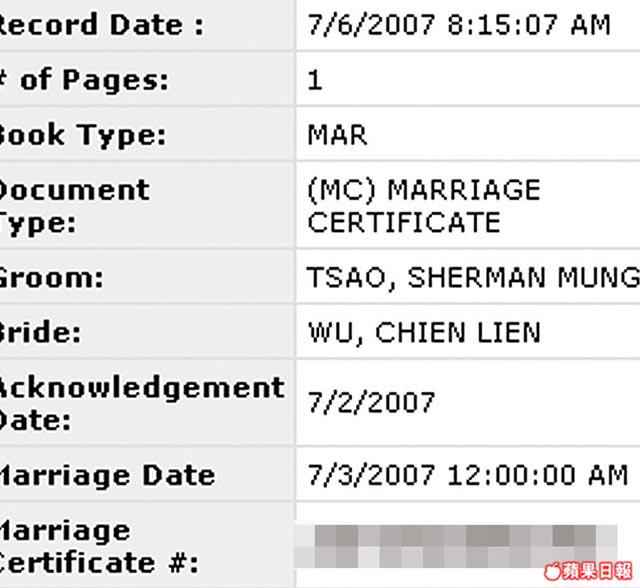Click groom name TSAO, SHERMAN MUNG
The image size is (640, 588).
[473, 278]
